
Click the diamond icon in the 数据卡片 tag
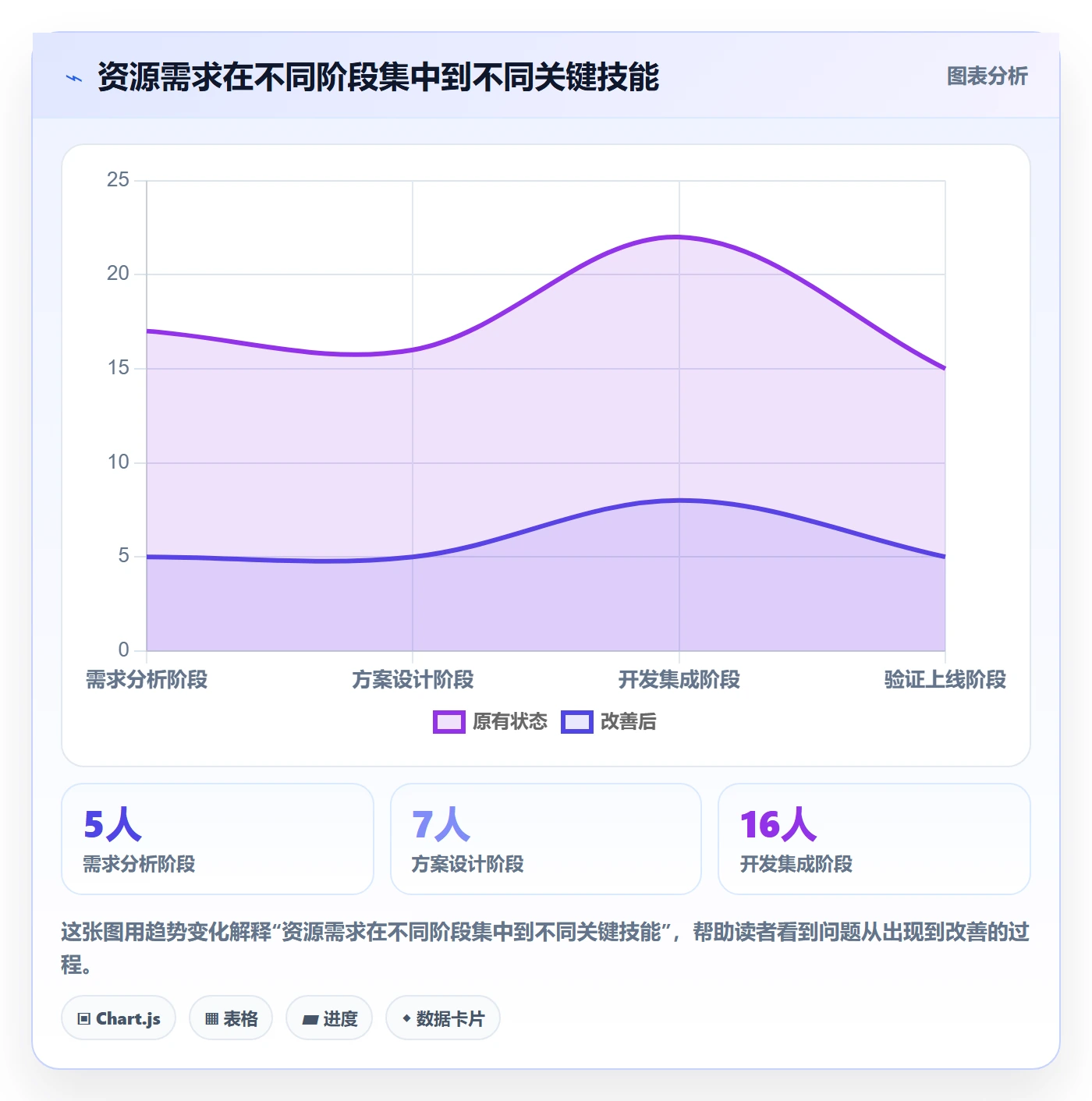point(406,1018)
